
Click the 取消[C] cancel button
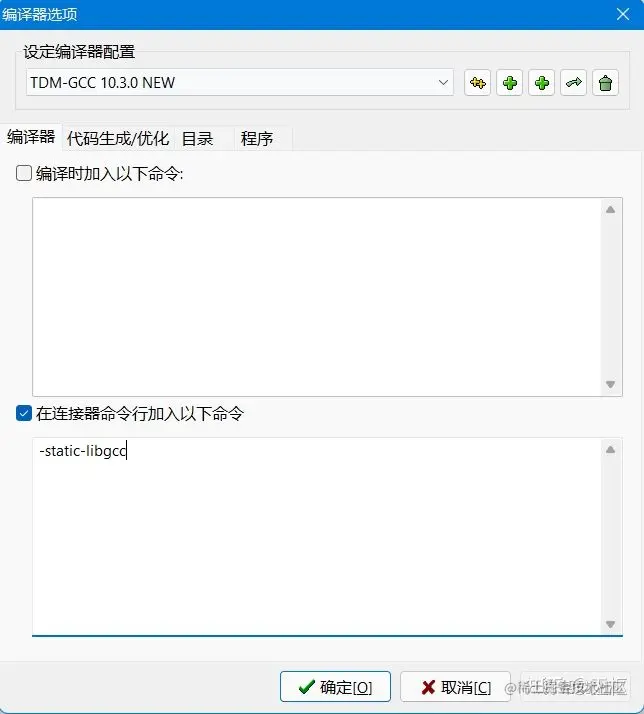(455, 687)
